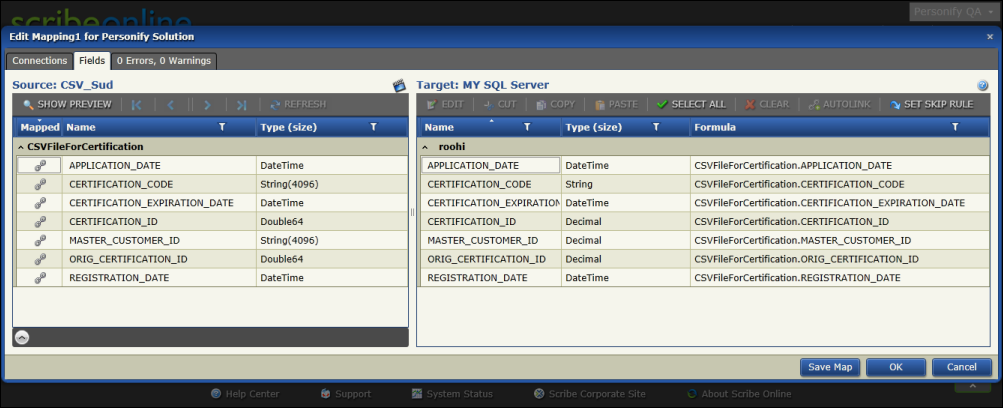Click mapped link icon for CERTIFICATION_ID source row
This screenshot has width=1003, height=408.
coord(40,222)
